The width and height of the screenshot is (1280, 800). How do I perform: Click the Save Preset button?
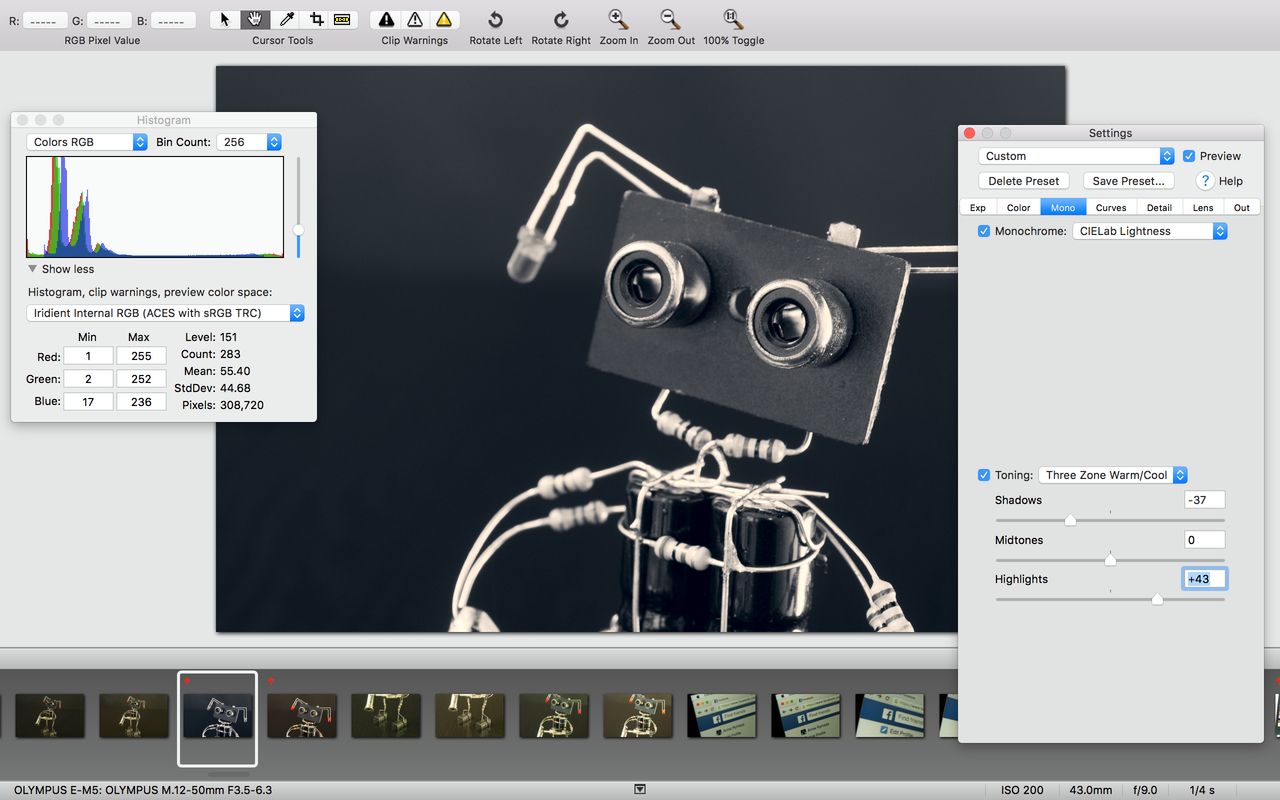(1127, 181)
